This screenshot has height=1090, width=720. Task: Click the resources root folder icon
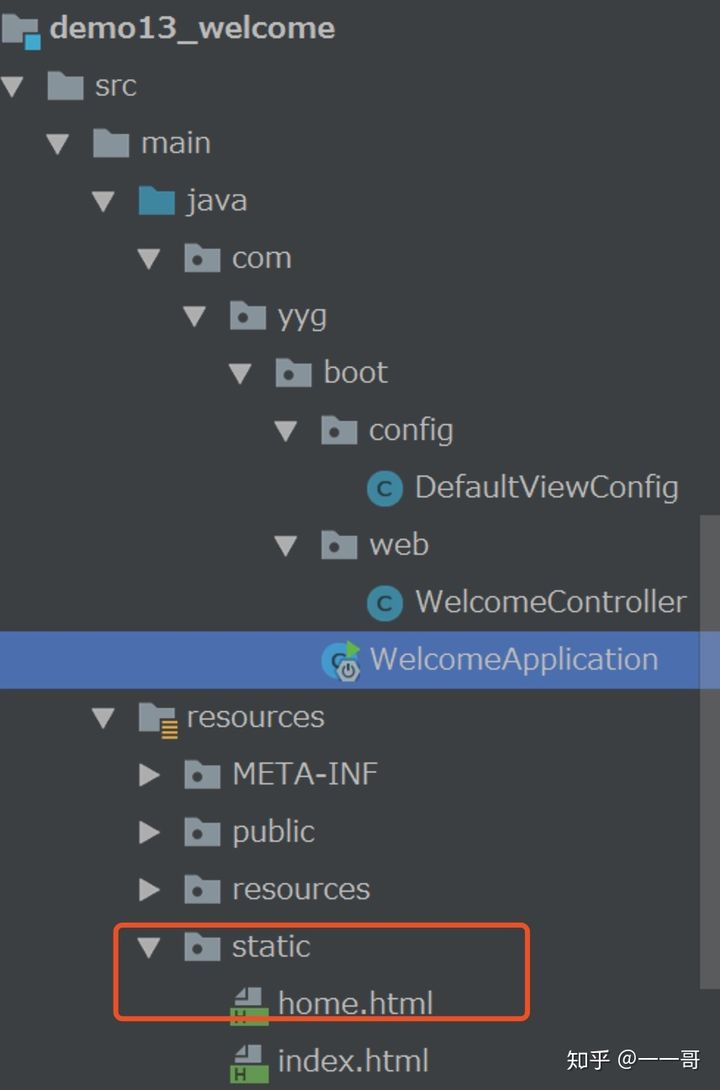click(157, 718)
